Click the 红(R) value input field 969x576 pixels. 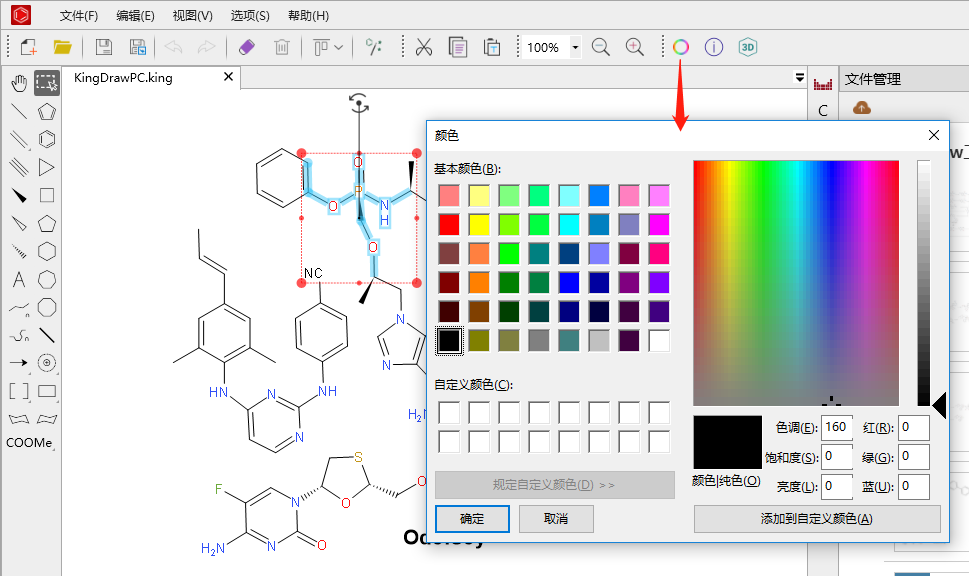click(913, 428)
